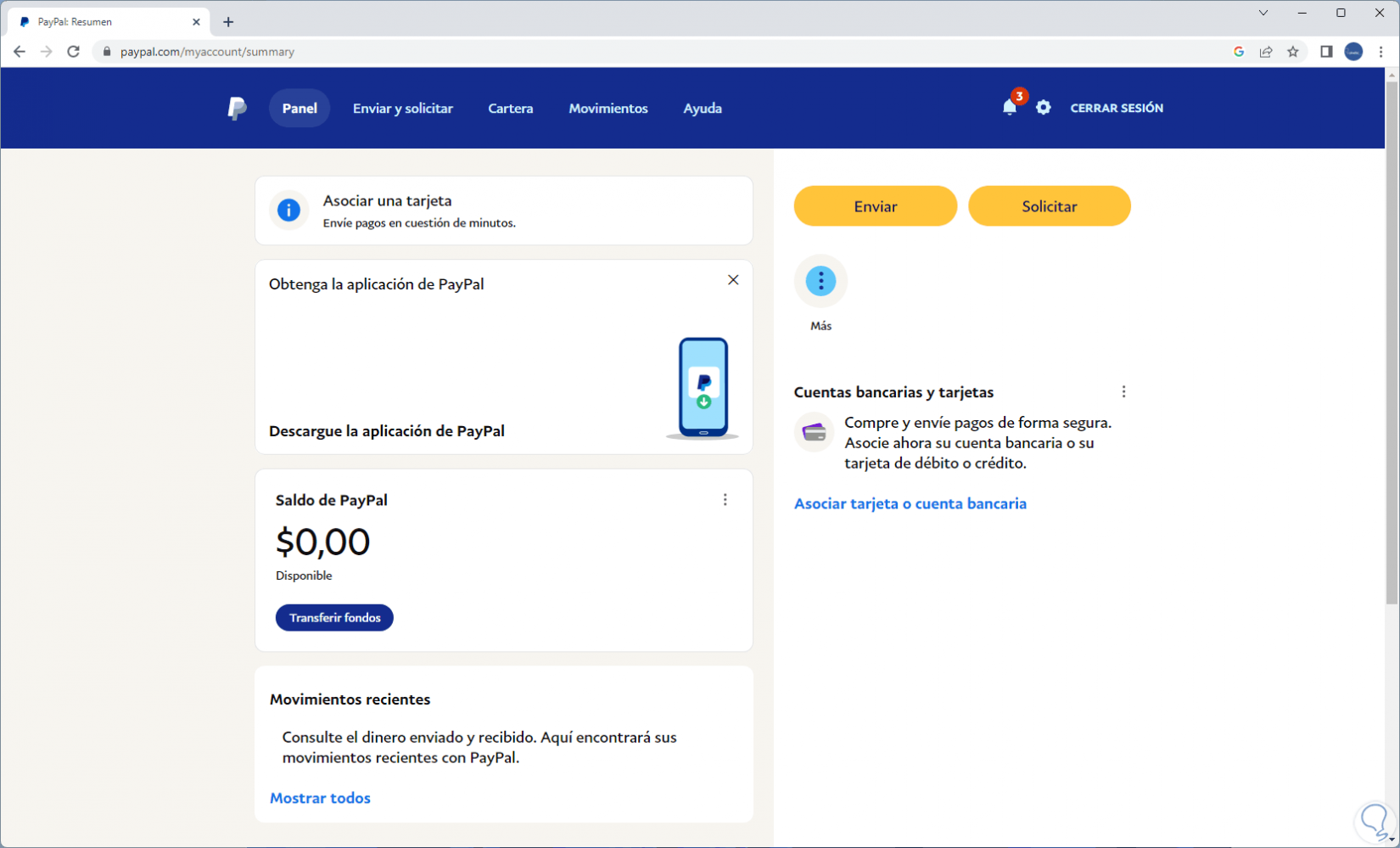This screenshot has width=1400, height=848.
Task: Click Transferir fondos button
Action: [334, 618]
